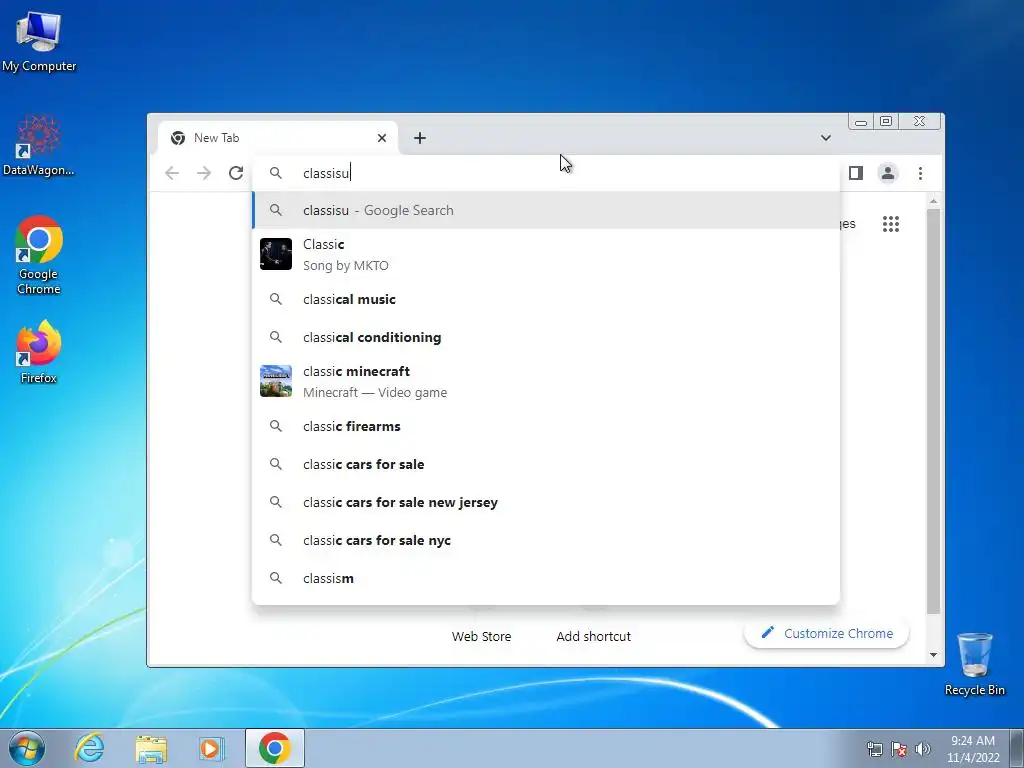Expand the tab search chevron
The image size is (1024, 768).
825,138
